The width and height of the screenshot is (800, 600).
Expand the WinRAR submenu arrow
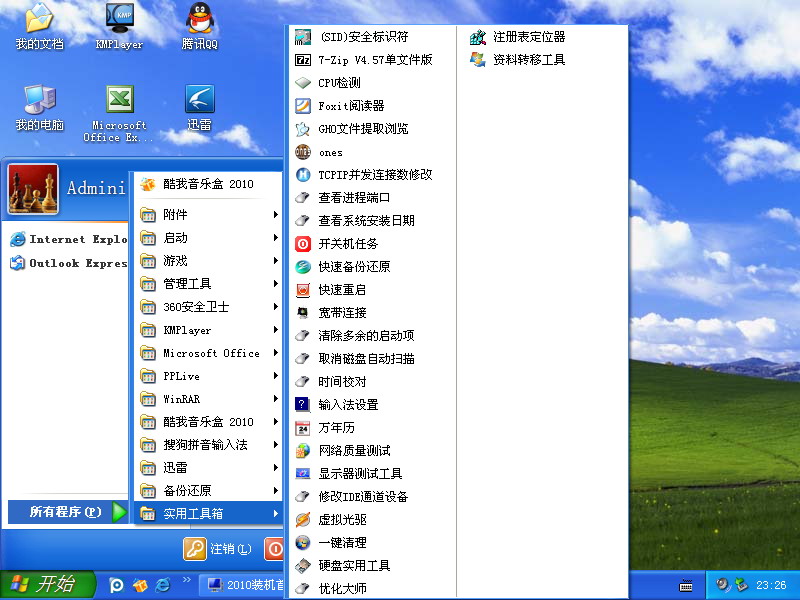click(x=276, y=398)
